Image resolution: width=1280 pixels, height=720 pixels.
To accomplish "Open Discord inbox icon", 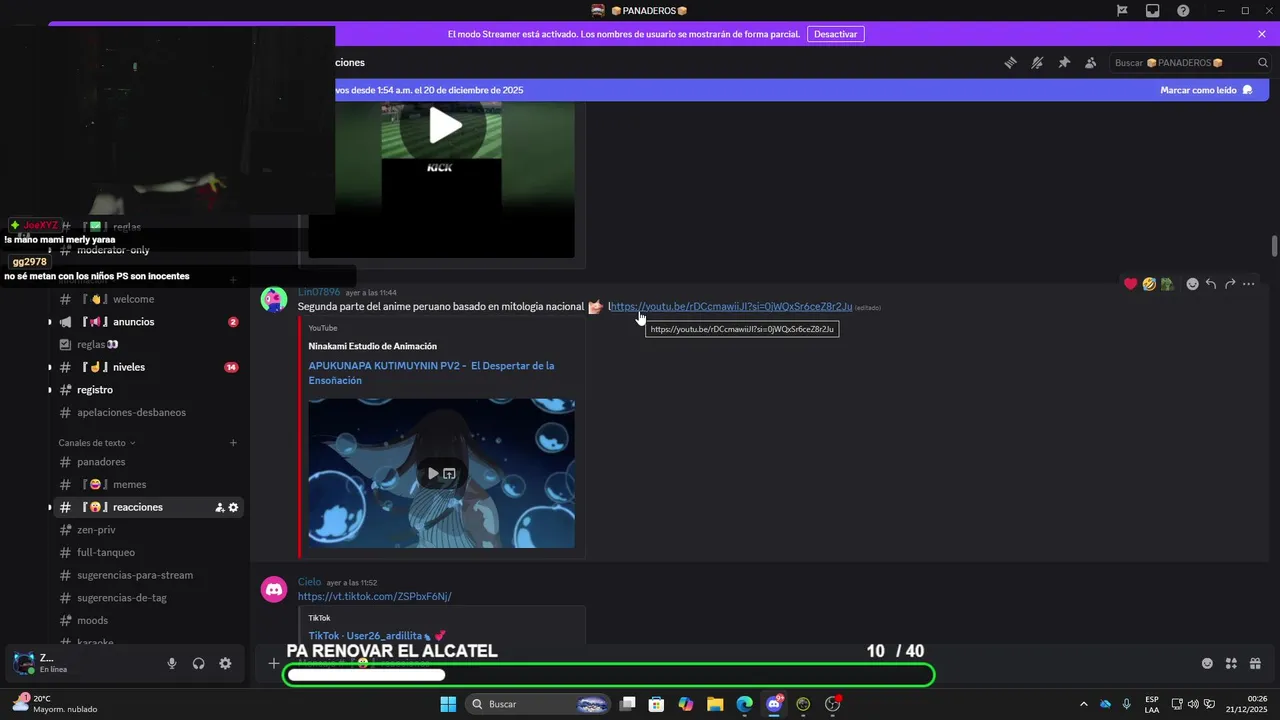I will point(1153,10).
